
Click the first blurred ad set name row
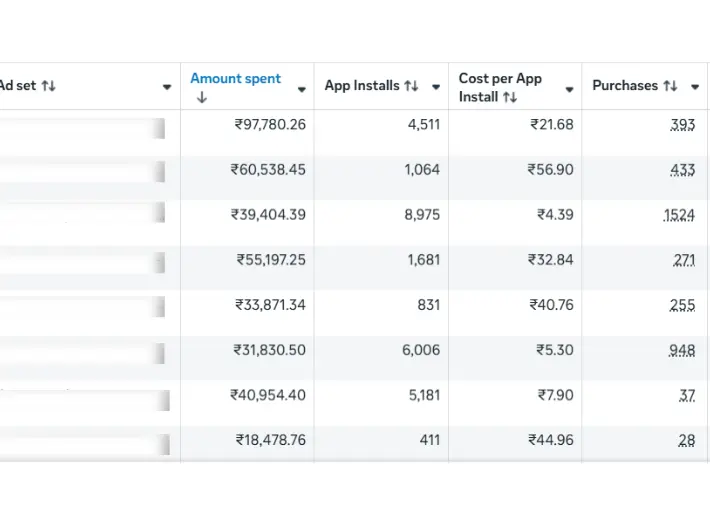coord(80,126)
